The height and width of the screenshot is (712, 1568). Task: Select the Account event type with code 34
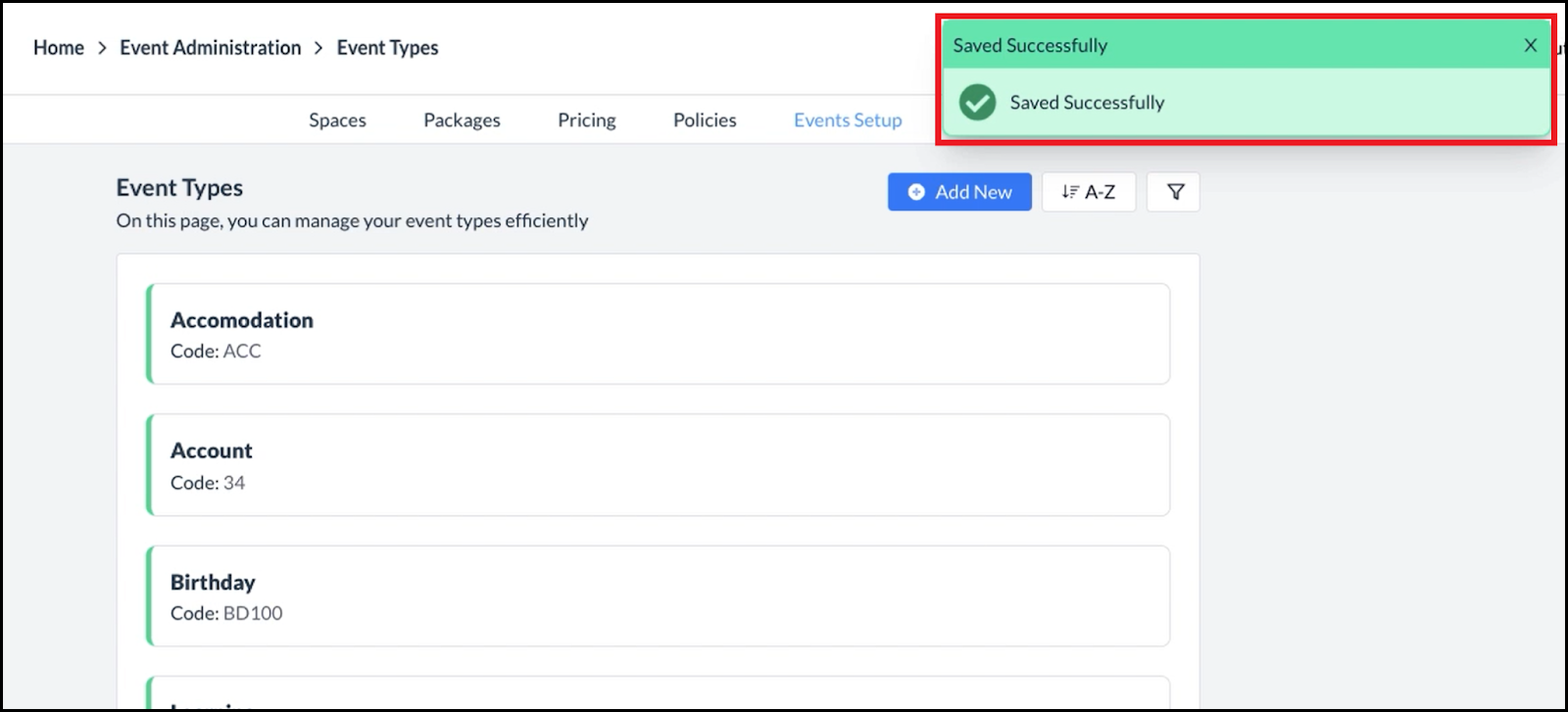click(658, 465)
